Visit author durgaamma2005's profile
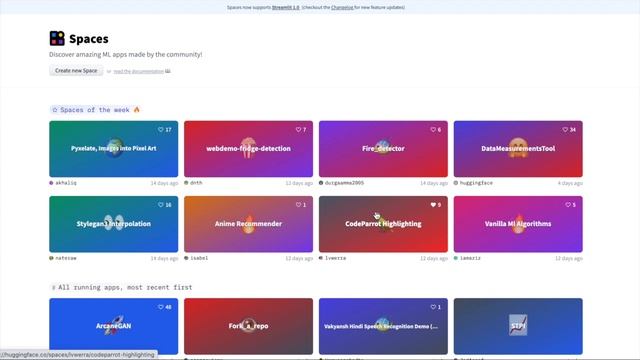 pos(344,183)
